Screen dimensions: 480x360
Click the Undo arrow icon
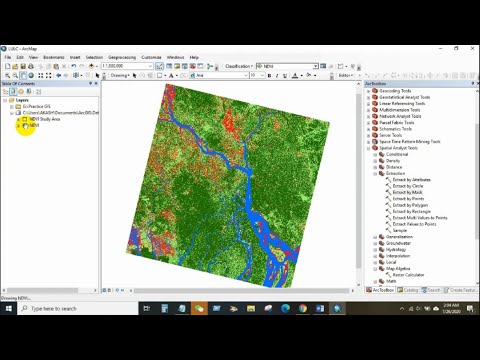[x=74, y=66]
